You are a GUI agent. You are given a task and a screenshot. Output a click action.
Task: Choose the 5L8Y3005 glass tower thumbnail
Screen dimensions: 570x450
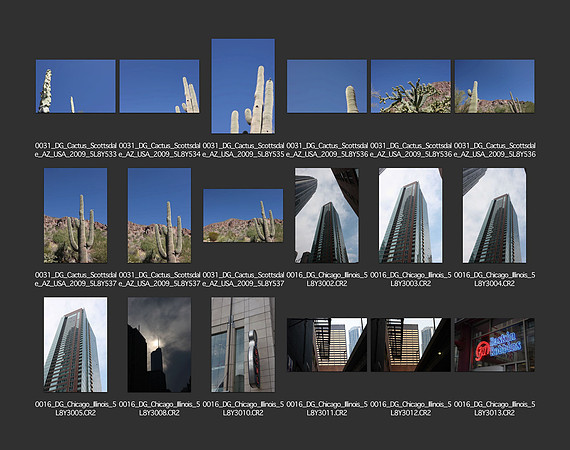pos(76,345)
